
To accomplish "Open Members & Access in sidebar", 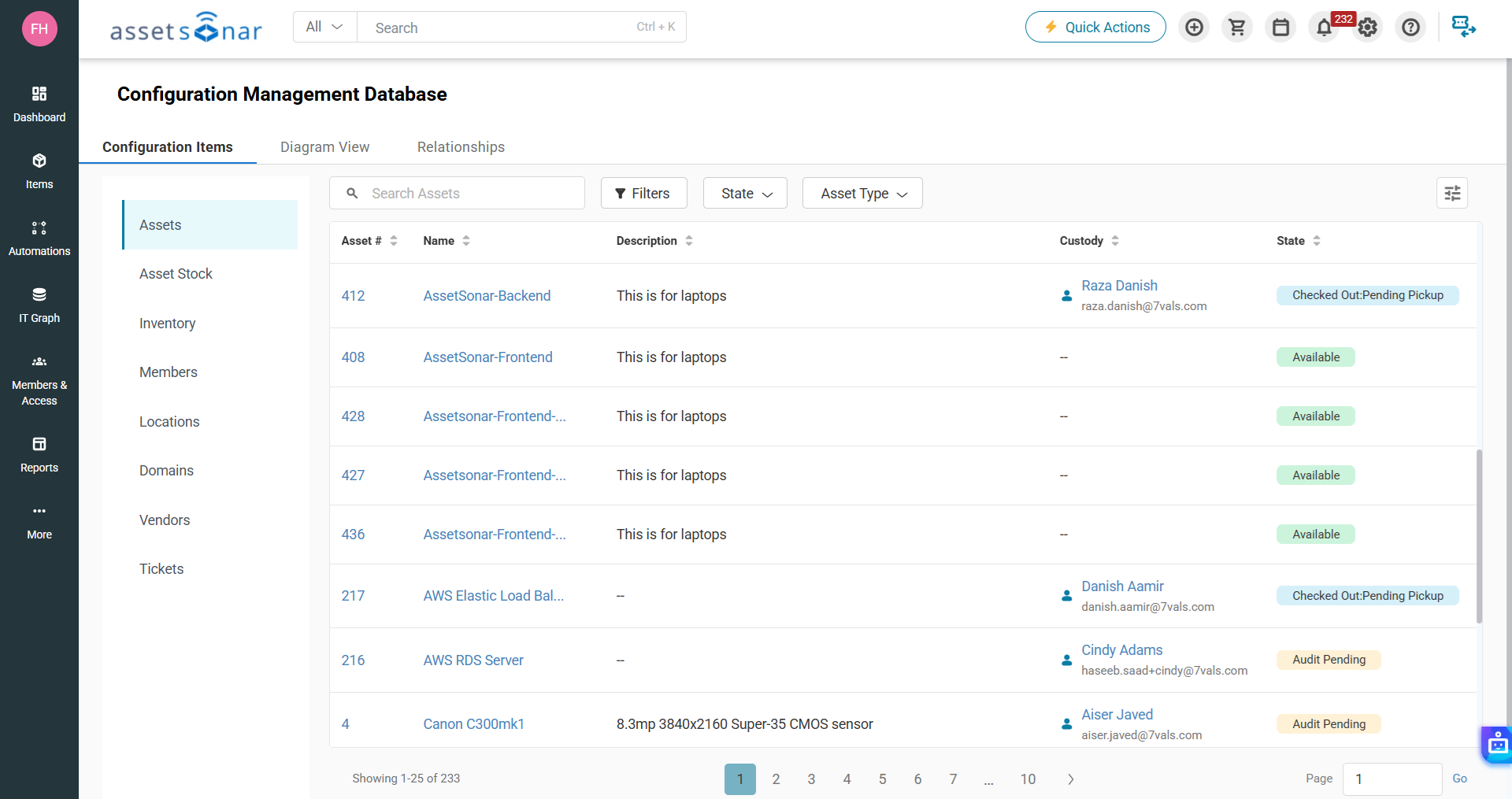I will [x=39, y=380].
